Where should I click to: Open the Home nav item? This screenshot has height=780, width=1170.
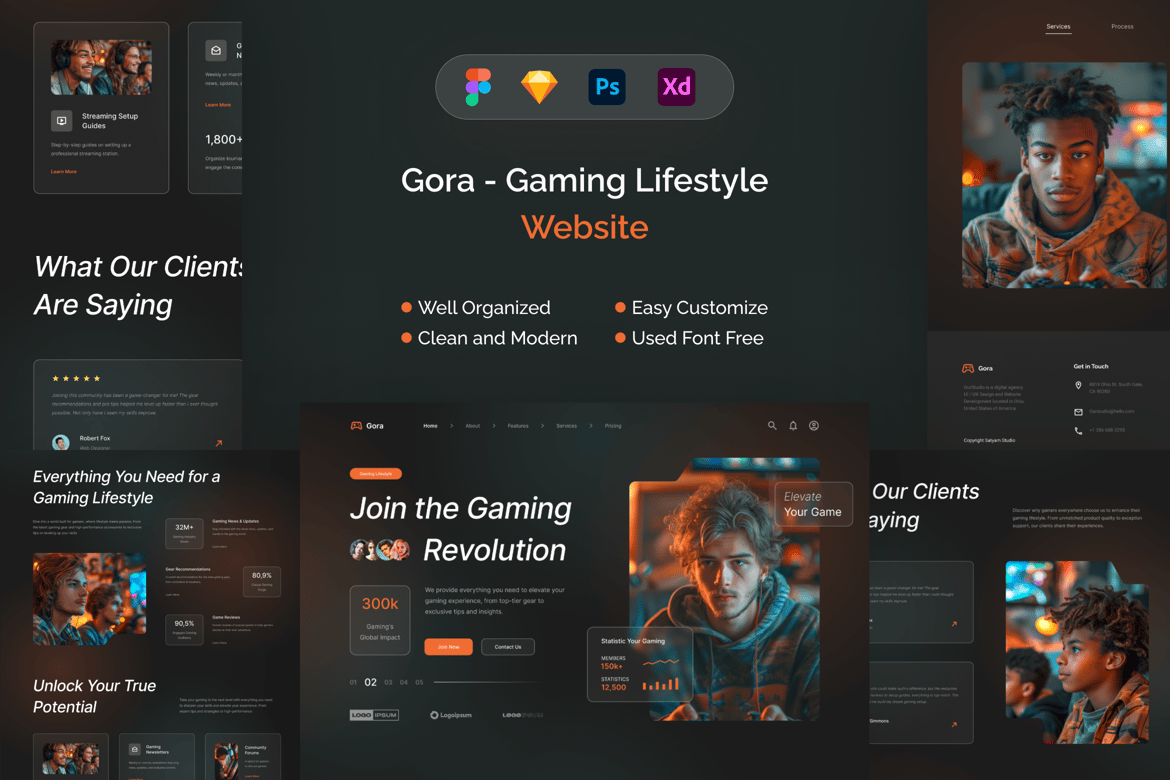[x=431, y=425]
